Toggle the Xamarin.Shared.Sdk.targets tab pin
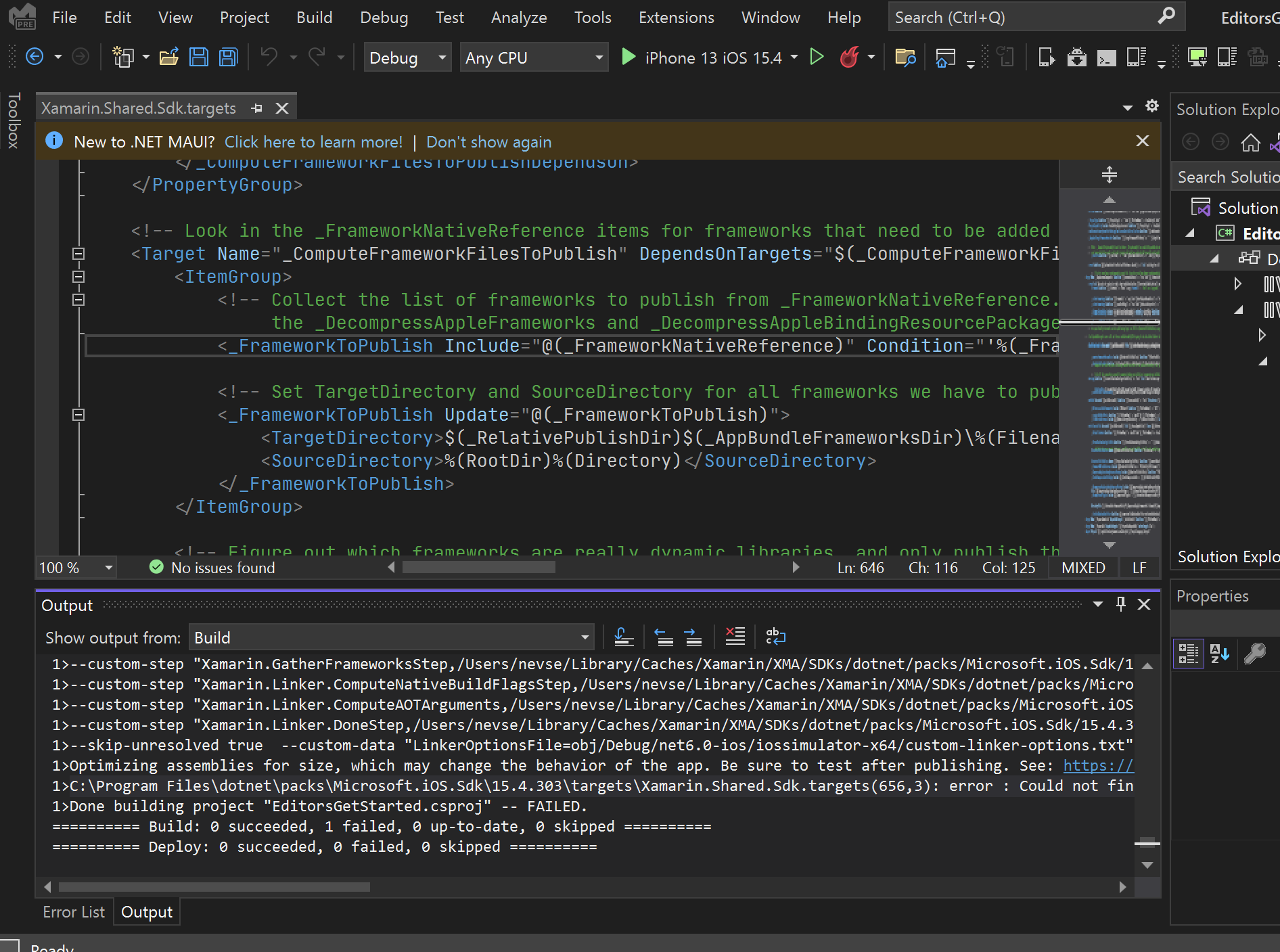The image size is (1280, 952). [256, 107]
